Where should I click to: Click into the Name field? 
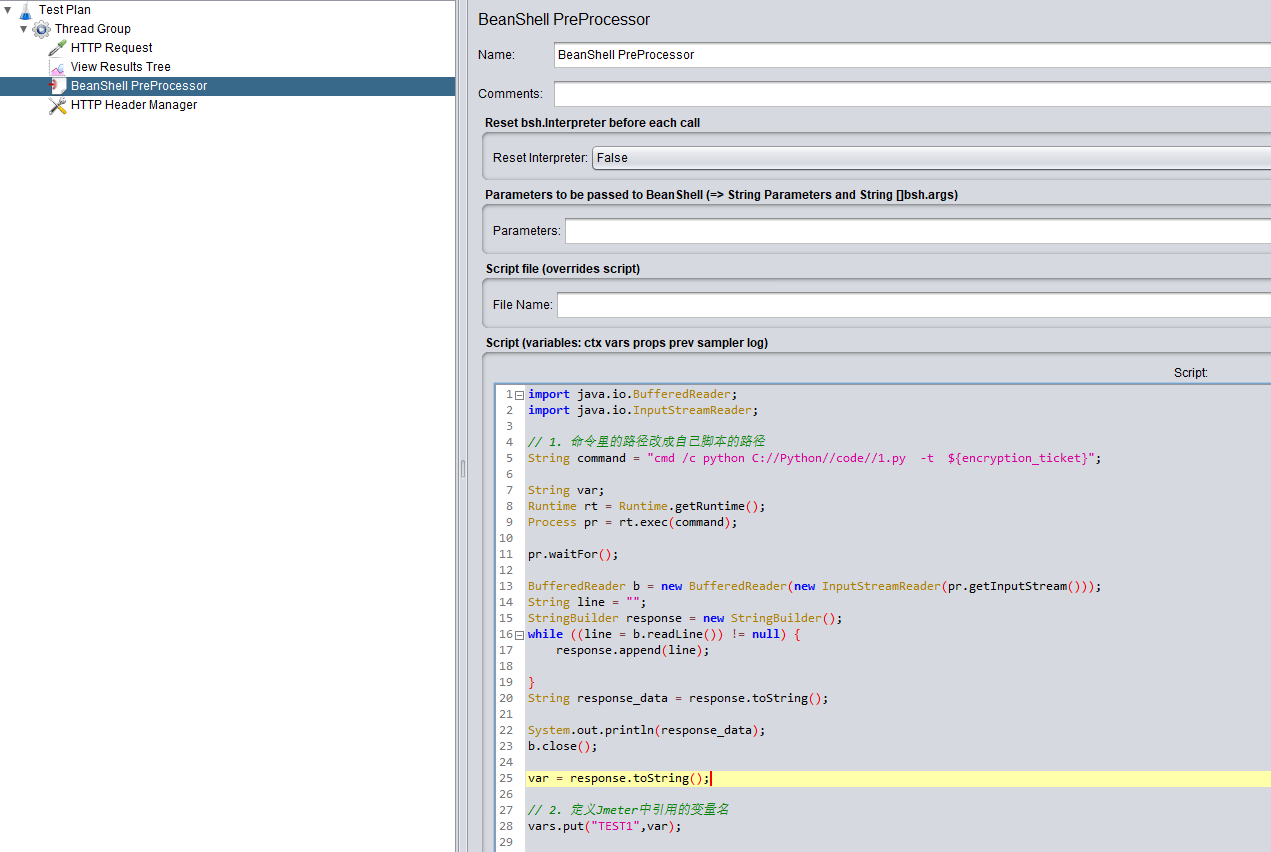pyautogui.click(x=912, y=55)
